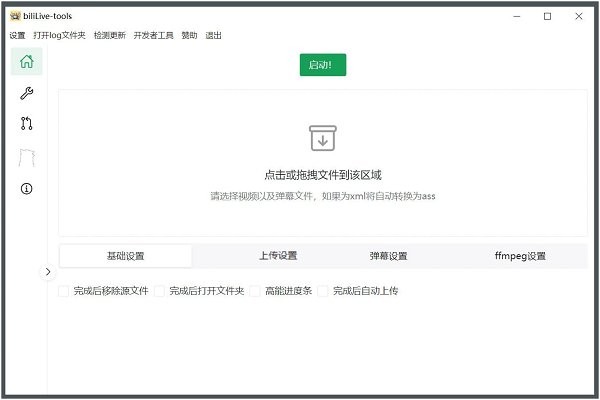
Task: Click the archive box icon in drop zone
Action: [x=322, y=139]
